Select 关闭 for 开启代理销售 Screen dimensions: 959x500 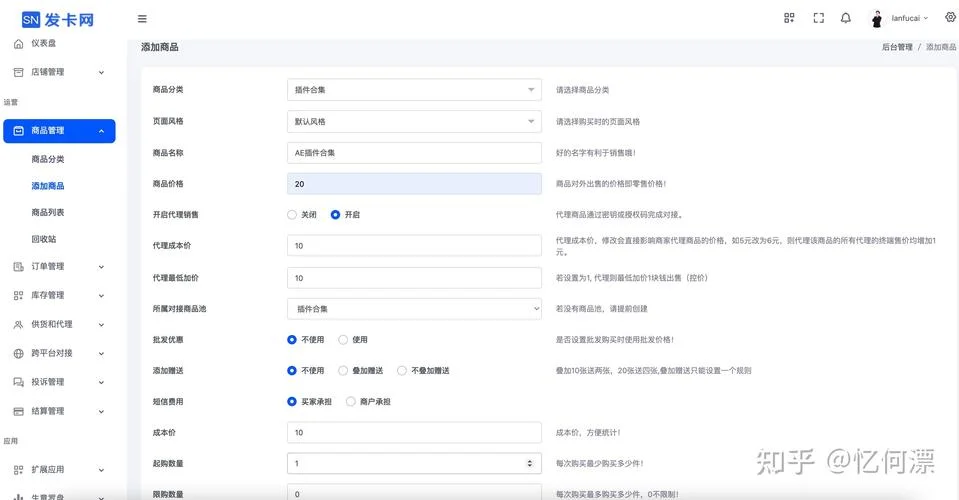point(292,215)
